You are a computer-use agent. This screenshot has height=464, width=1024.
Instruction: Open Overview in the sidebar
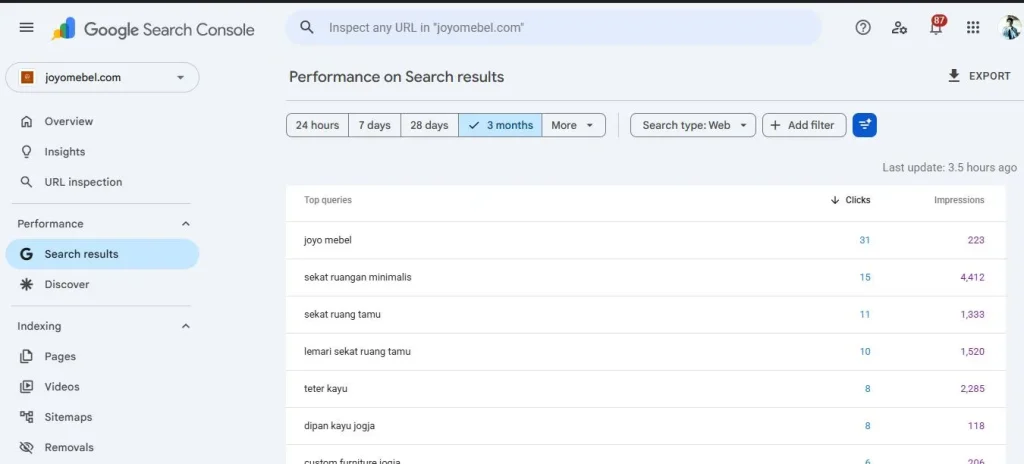pos(102,122)
